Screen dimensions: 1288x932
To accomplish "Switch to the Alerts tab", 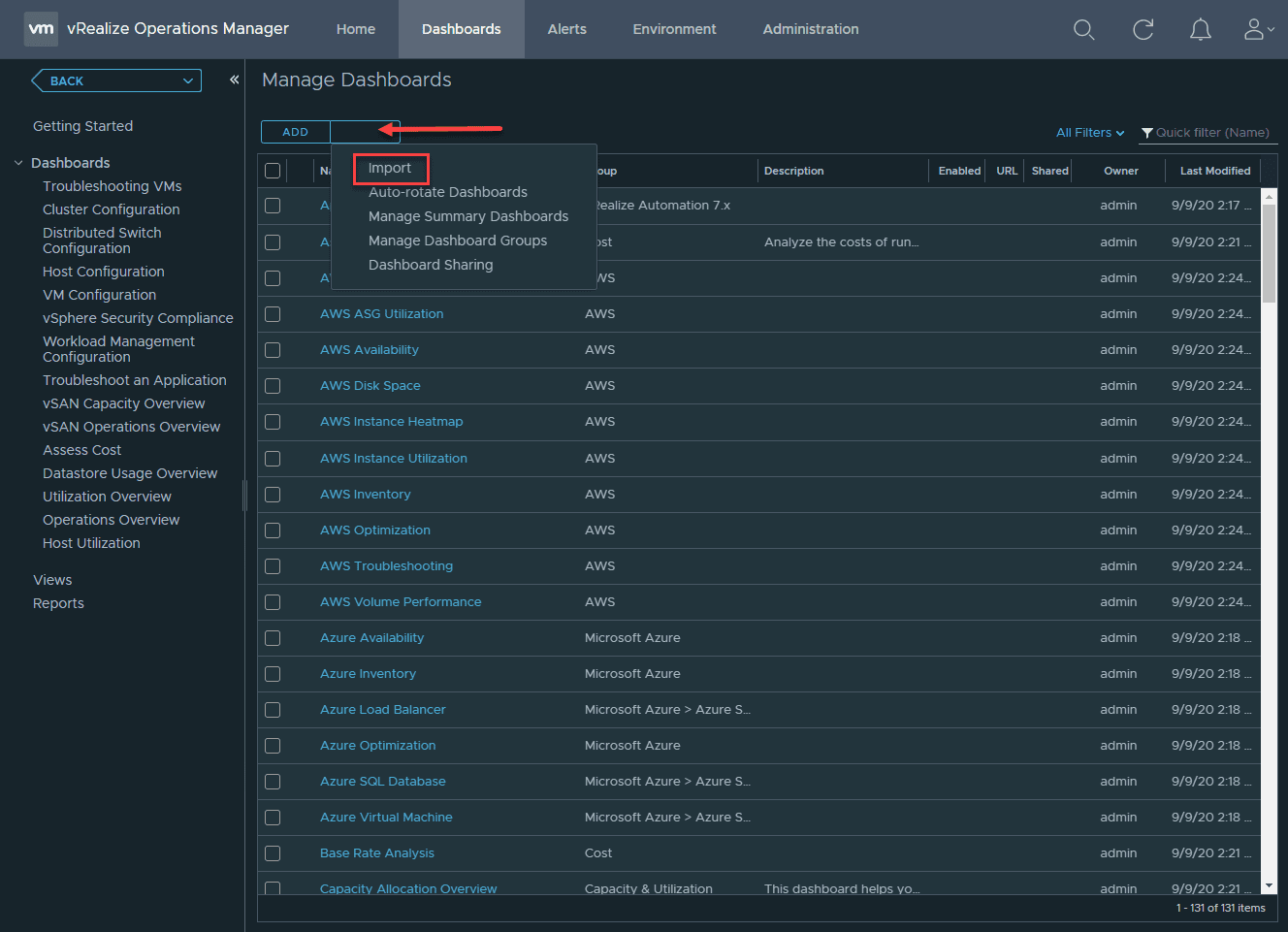I will (566, 29).
